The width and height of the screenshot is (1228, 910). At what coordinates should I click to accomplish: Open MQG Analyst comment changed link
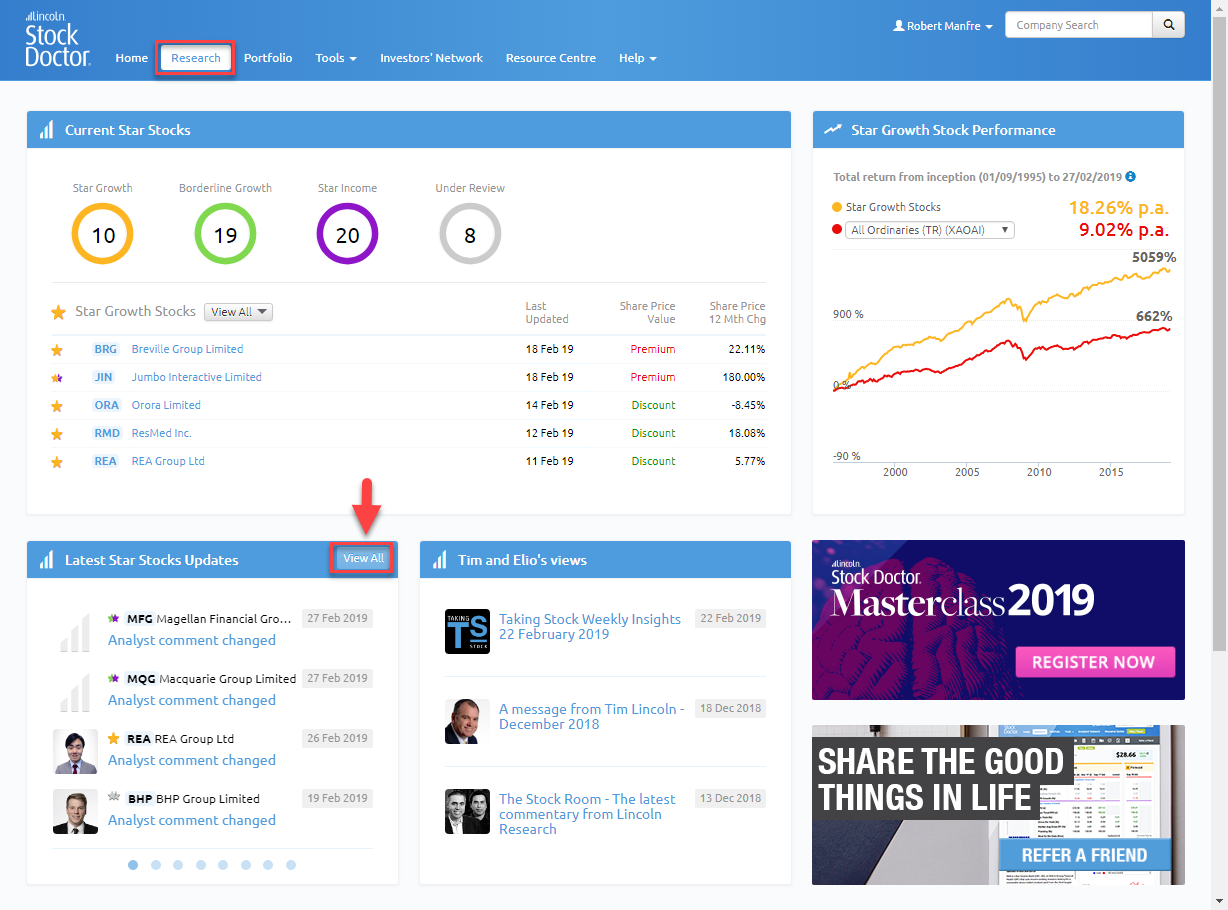(x=192, y=700)
